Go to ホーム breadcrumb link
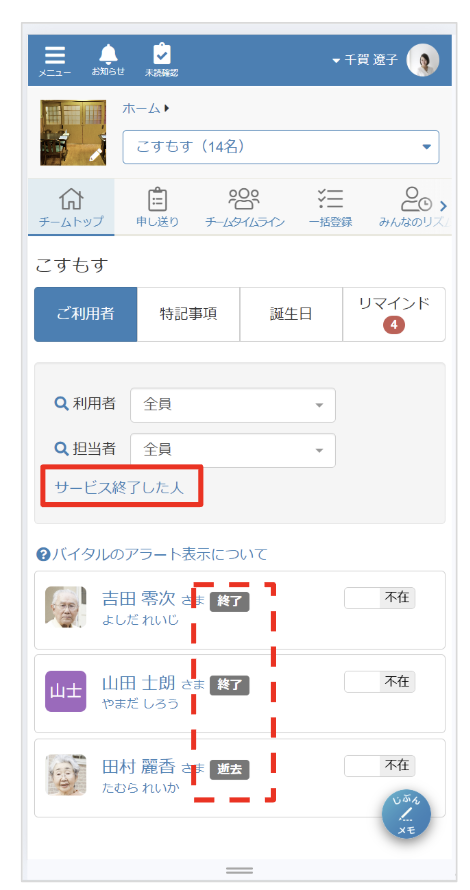The width and height of the screenshot is (470, 890). tap(141, 108)
